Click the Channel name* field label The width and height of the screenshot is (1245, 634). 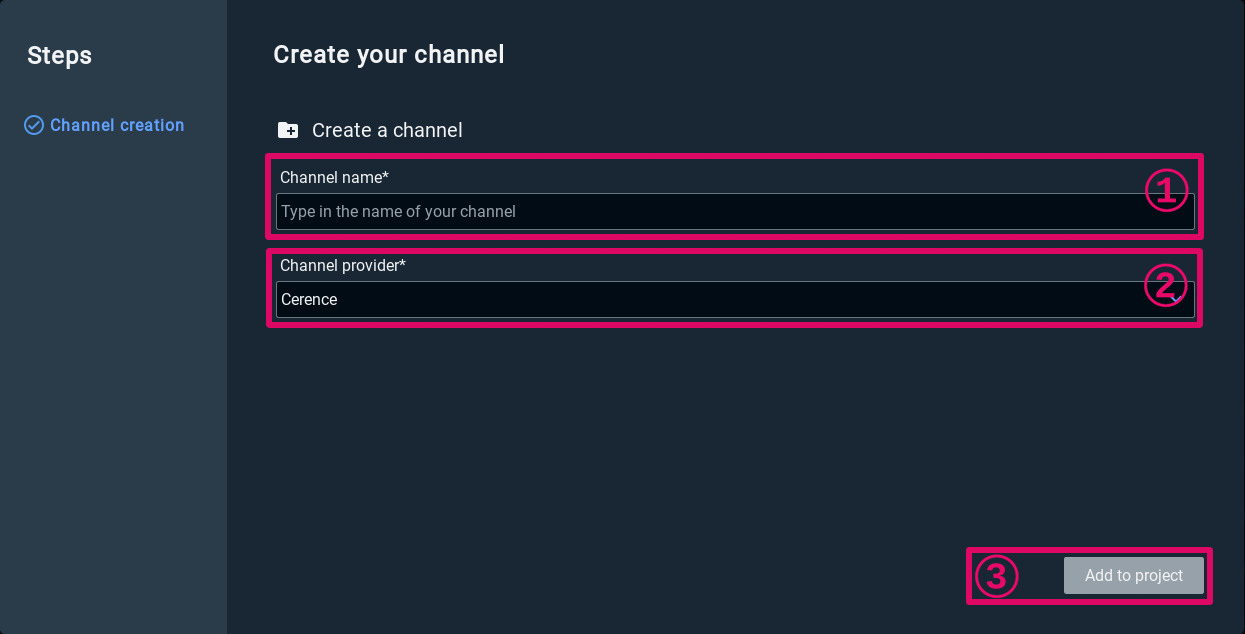333,178
